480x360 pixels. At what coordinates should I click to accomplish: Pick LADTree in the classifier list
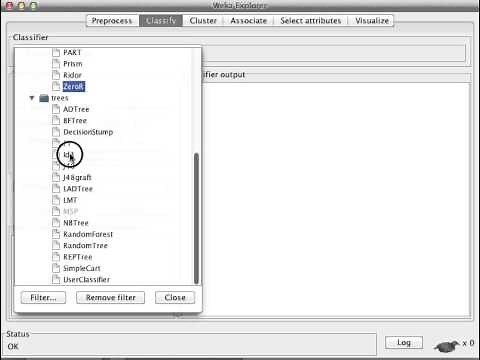pyautogui.click(x=78, y=189)
